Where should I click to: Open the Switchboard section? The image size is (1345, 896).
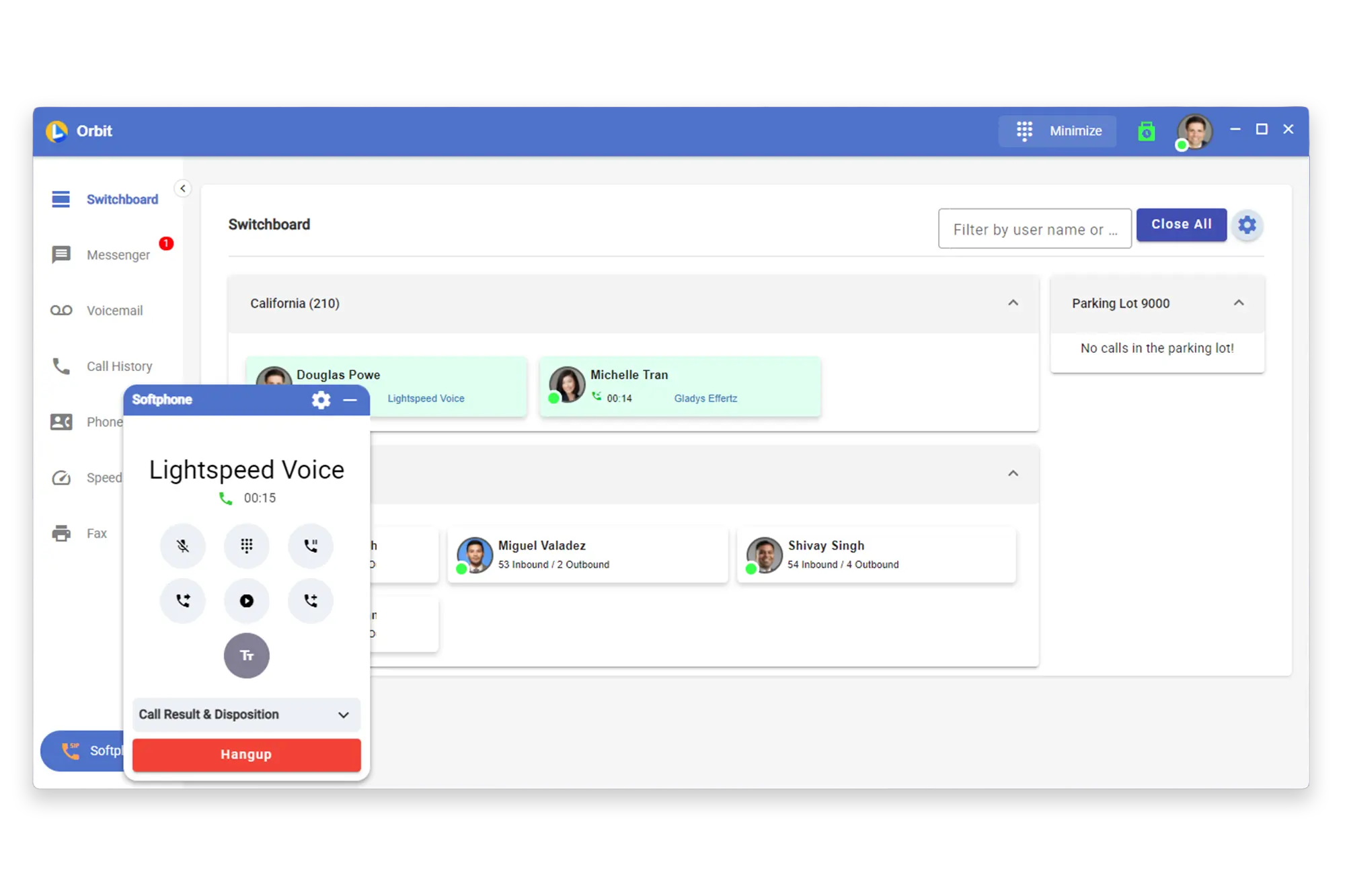click(x=122, y=200)
